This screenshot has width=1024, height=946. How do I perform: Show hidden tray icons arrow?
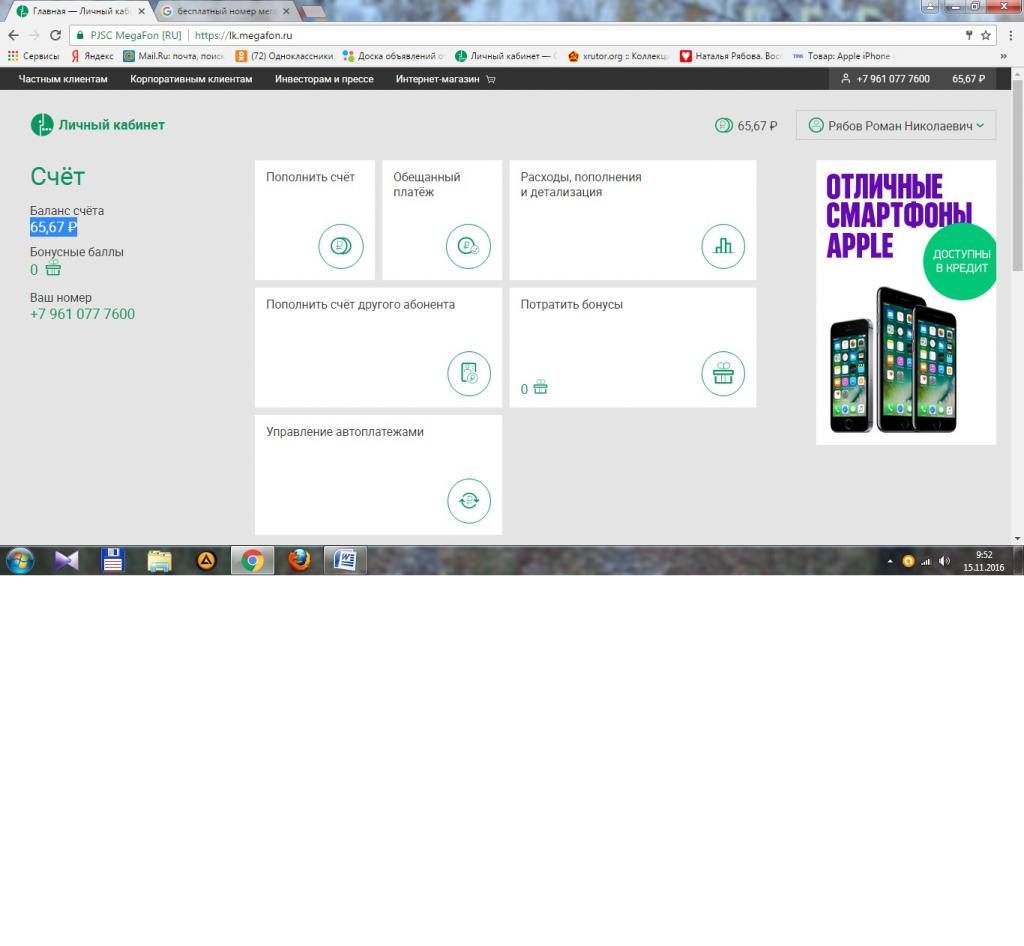pyautogui.click(x=889, y=561)
